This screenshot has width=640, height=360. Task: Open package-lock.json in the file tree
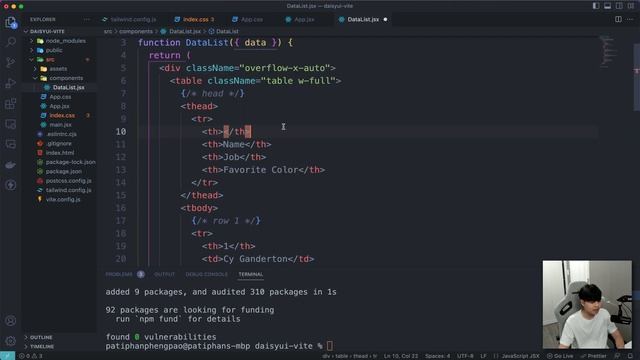pos(70,162)
